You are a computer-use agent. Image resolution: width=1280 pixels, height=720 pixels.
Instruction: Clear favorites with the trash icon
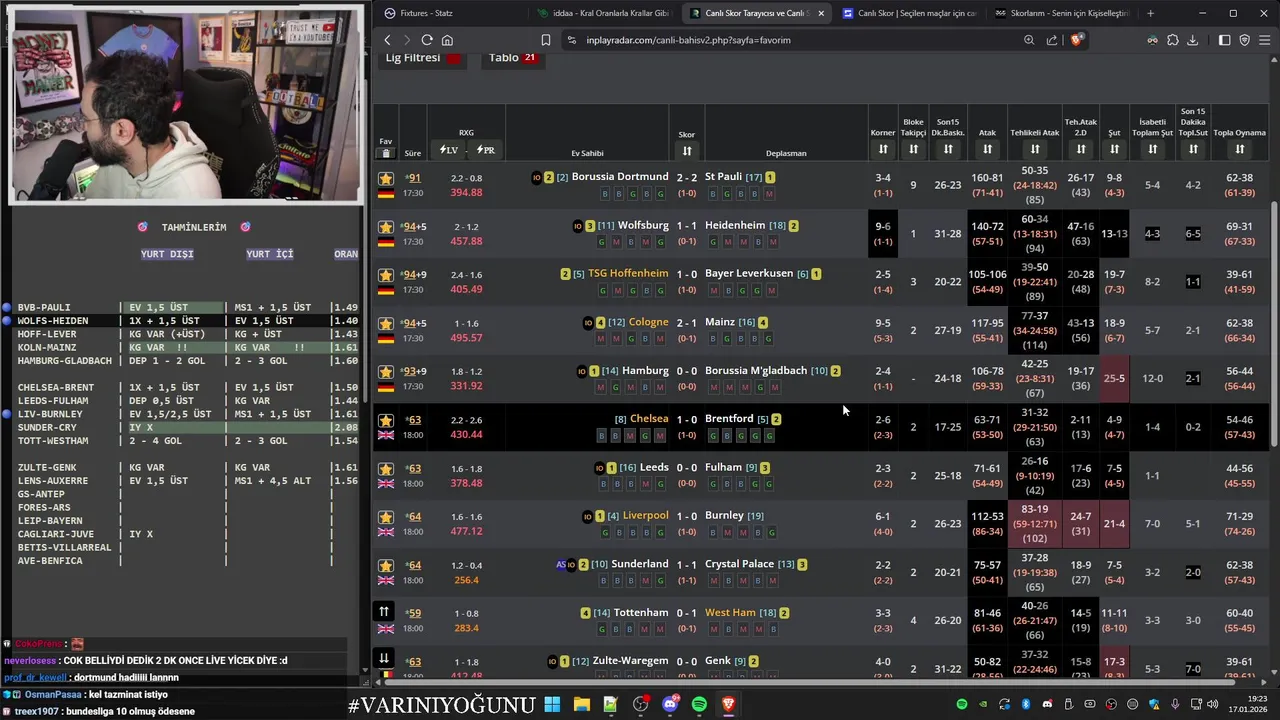pyautogui.click(x=386, y=153)
